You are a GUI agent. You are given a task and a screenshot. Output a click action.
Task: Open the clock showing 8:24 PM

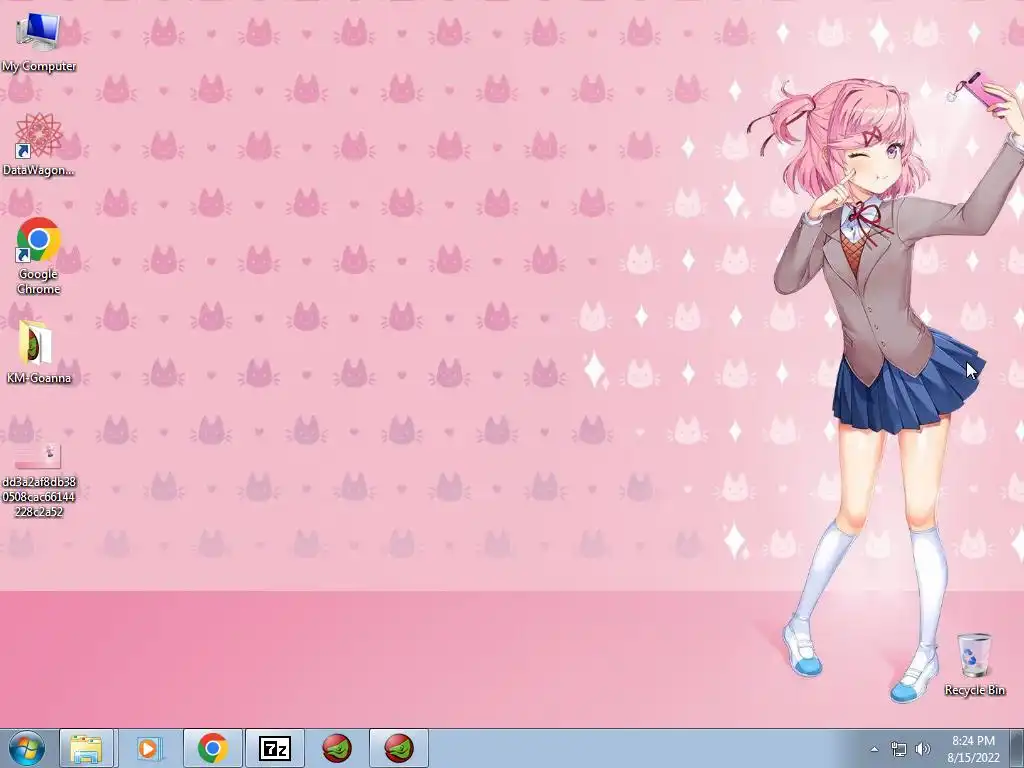coord(973,749)
